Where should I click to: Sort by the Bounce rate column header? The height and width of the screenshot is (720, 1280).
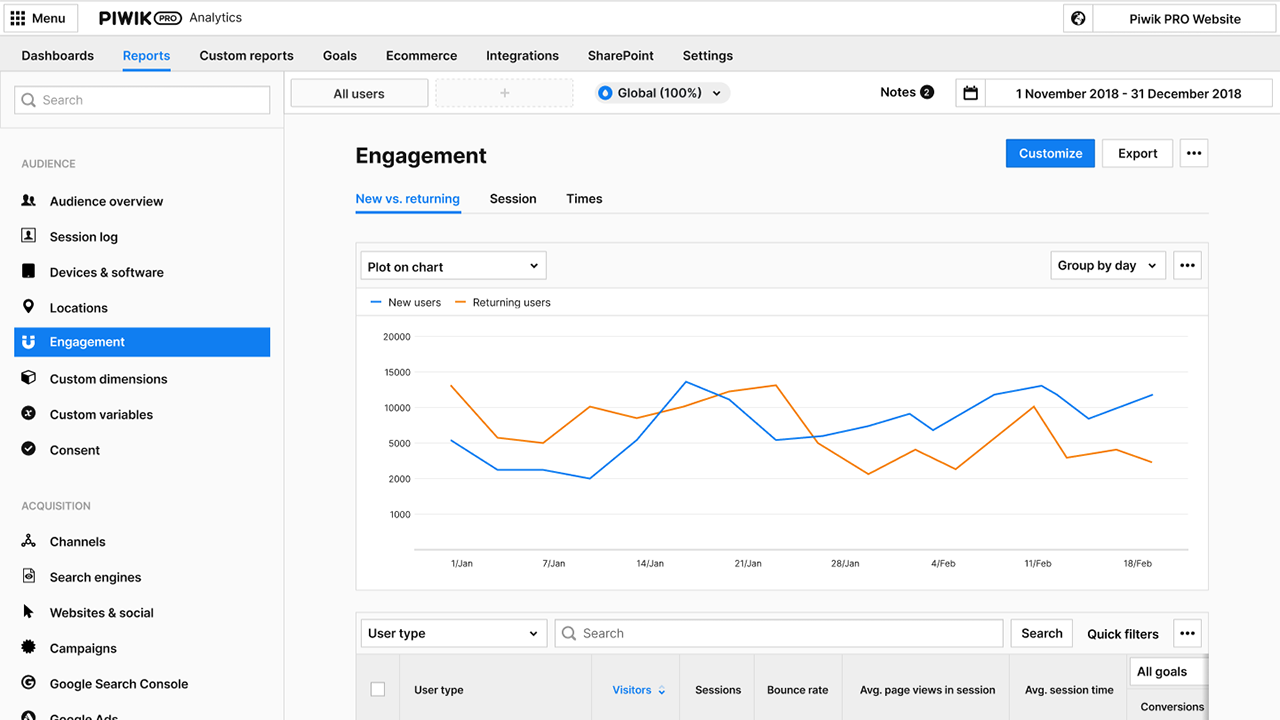[798, 690]
